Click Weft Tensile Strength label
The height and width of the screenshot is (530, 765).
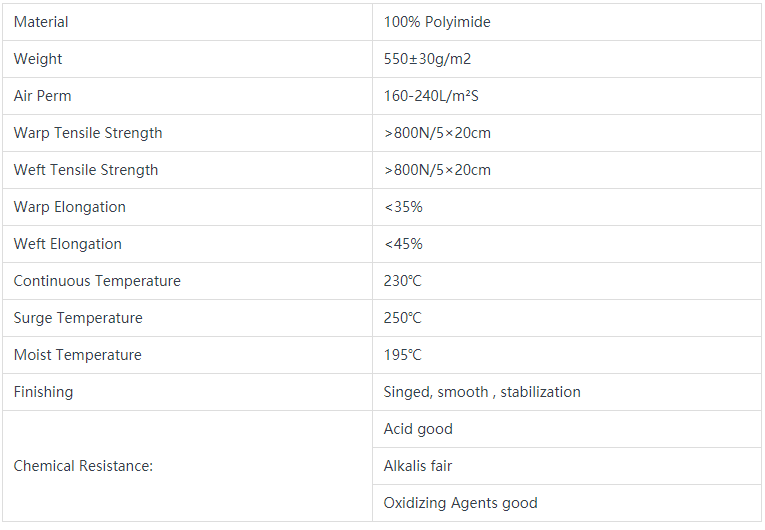point(86,170)
